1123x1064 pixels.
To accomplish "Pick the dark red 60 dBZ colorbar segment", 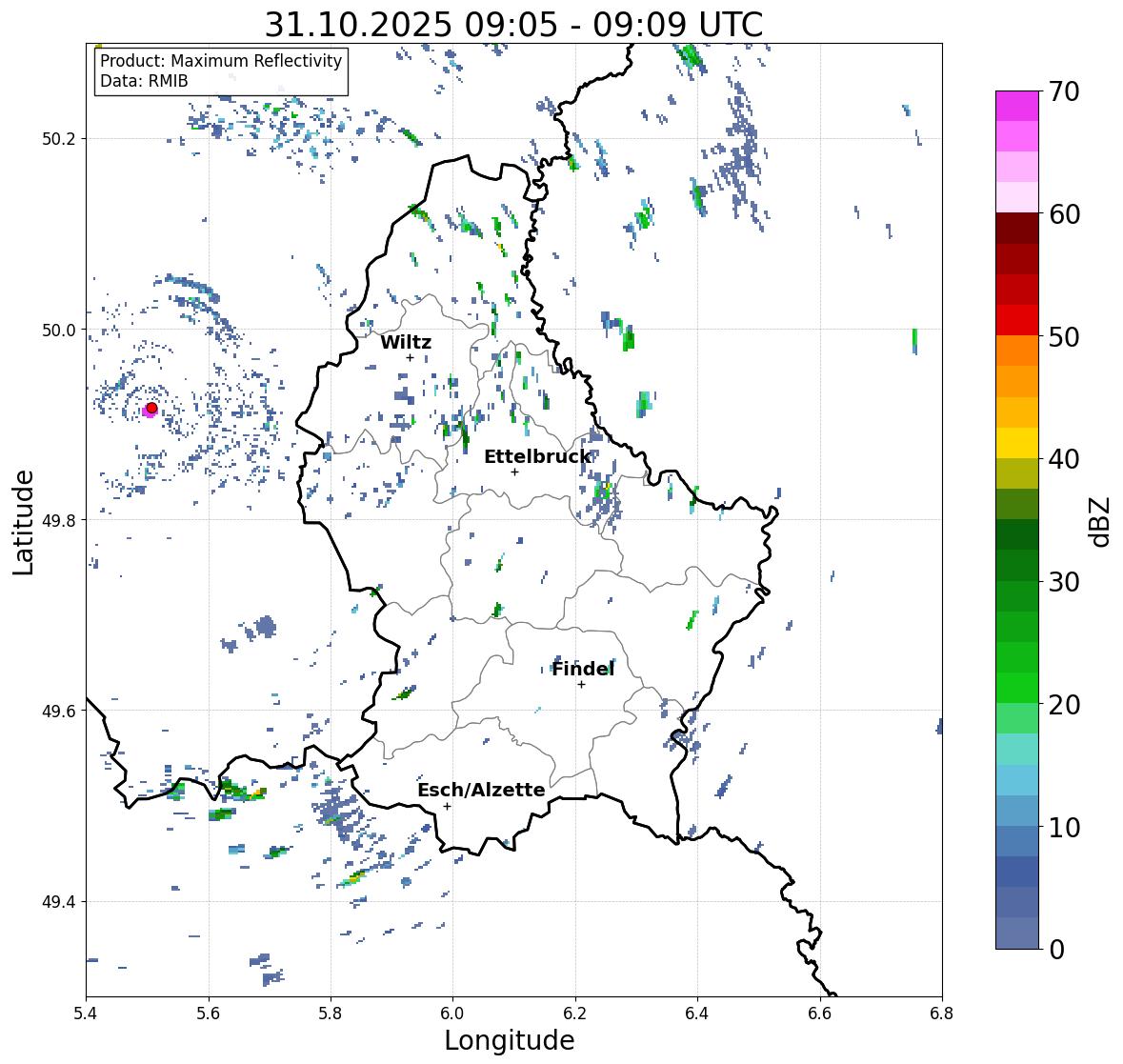I will (x=1017, y=229).
